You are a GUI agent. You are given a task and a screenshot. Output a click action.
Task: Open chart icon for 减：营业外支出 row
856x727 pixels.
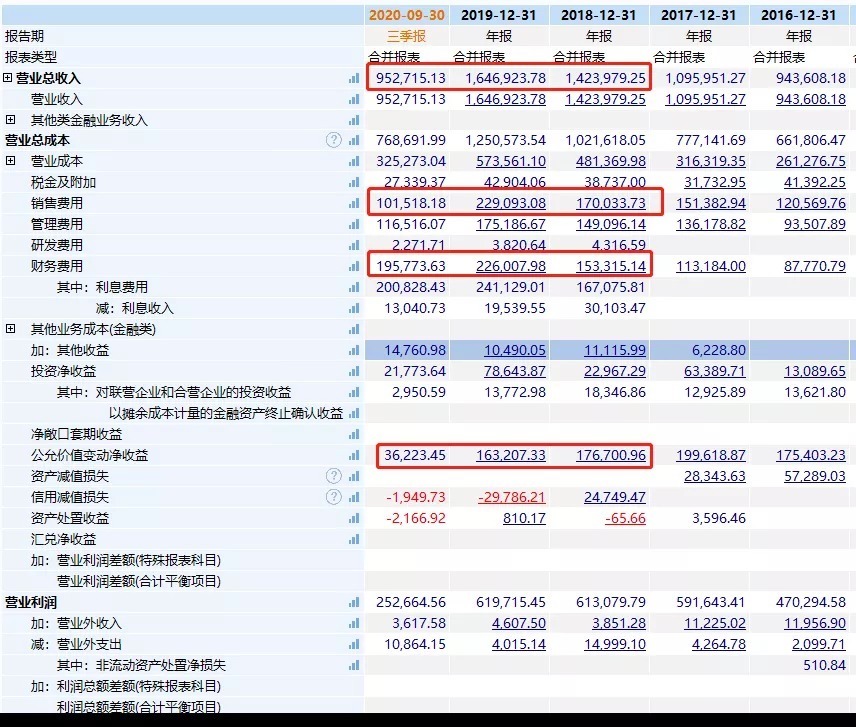coord(354,645)
